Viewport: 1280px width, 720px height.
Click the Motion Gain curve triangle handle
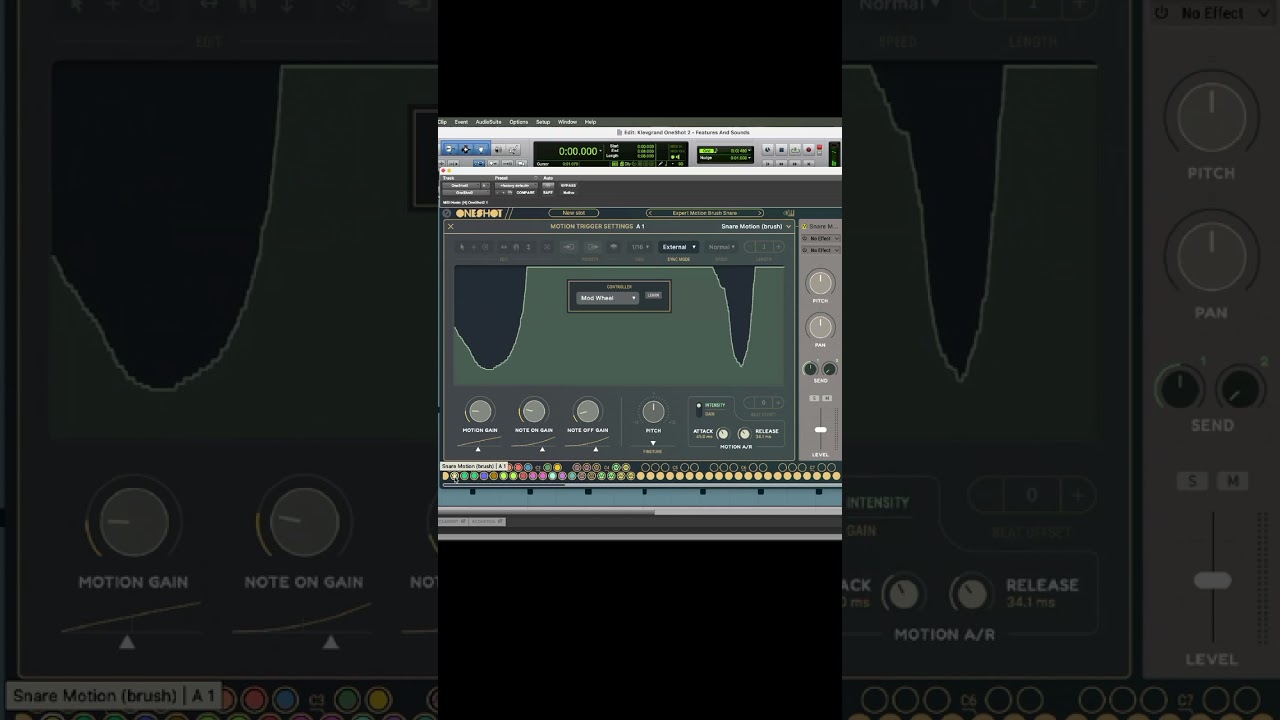[478, 450]
